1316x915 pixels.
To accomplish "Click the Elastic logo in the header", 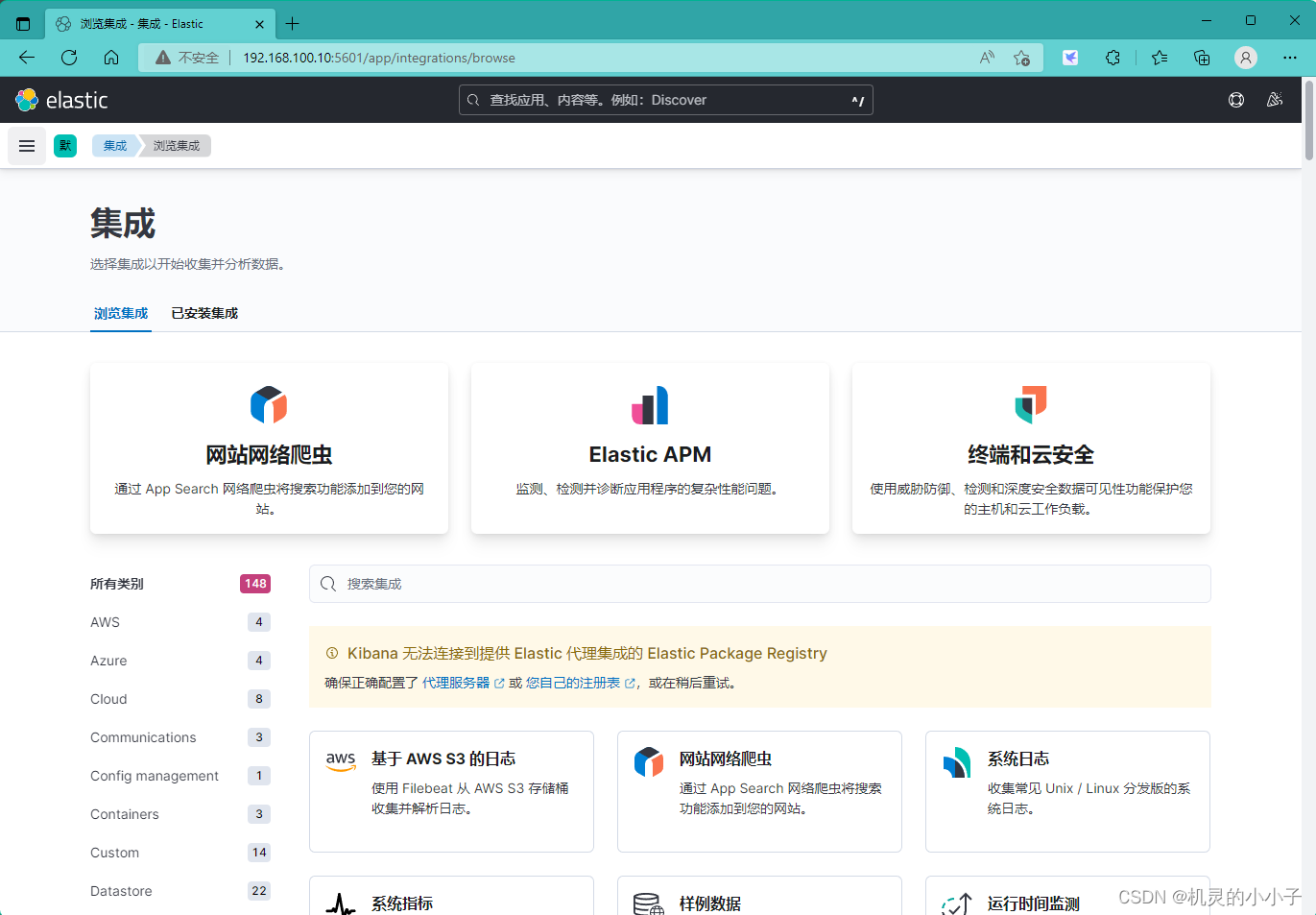I will point(60,99).
